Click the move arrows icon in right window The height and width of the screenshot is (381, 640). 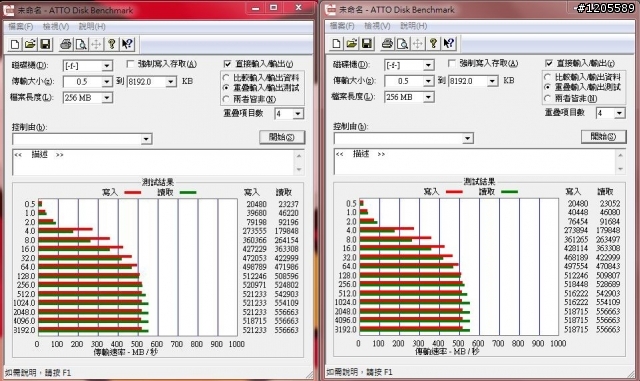[418, 43]
